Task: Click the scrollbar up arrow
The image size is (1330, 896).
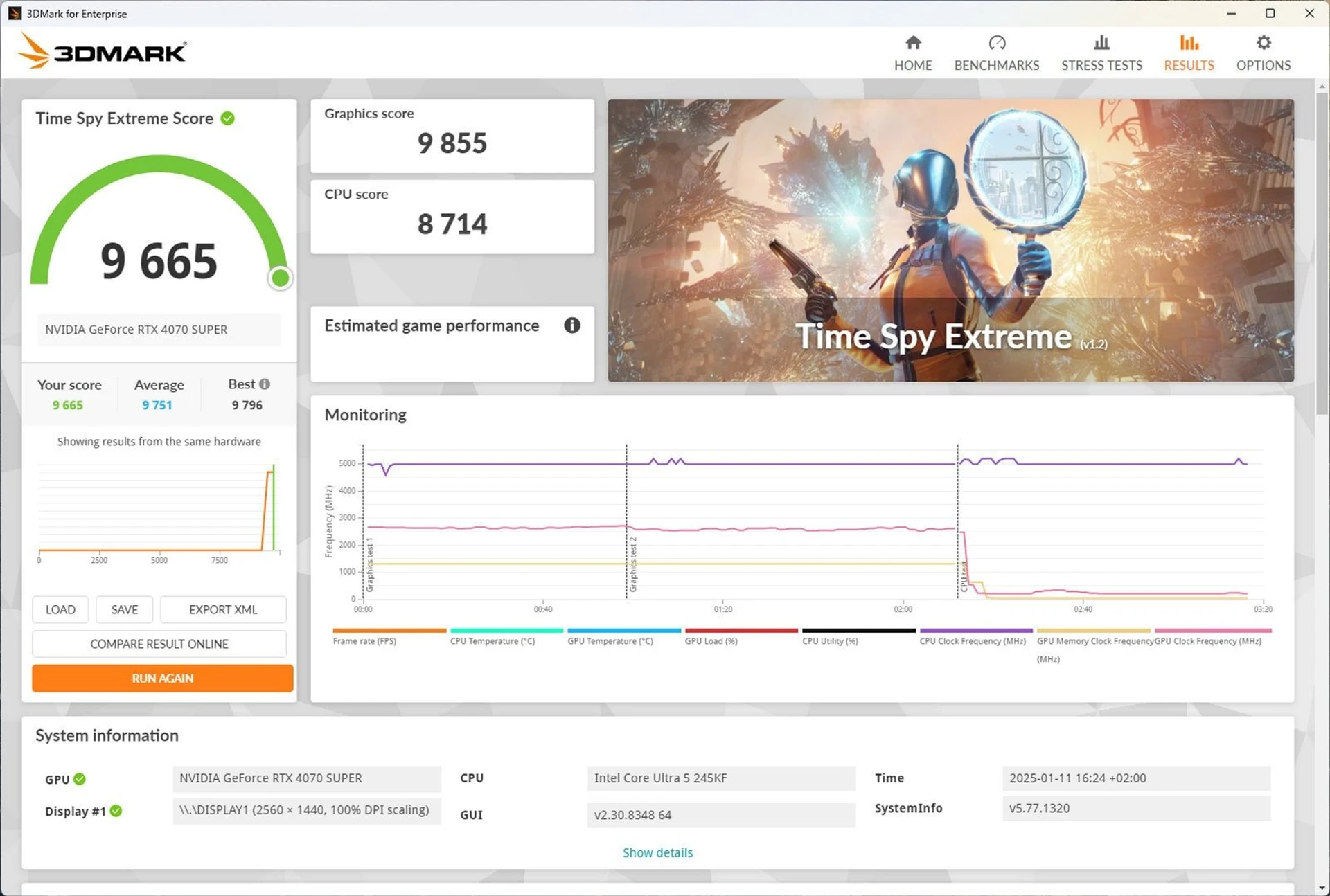Action: tap(1322, 87)
